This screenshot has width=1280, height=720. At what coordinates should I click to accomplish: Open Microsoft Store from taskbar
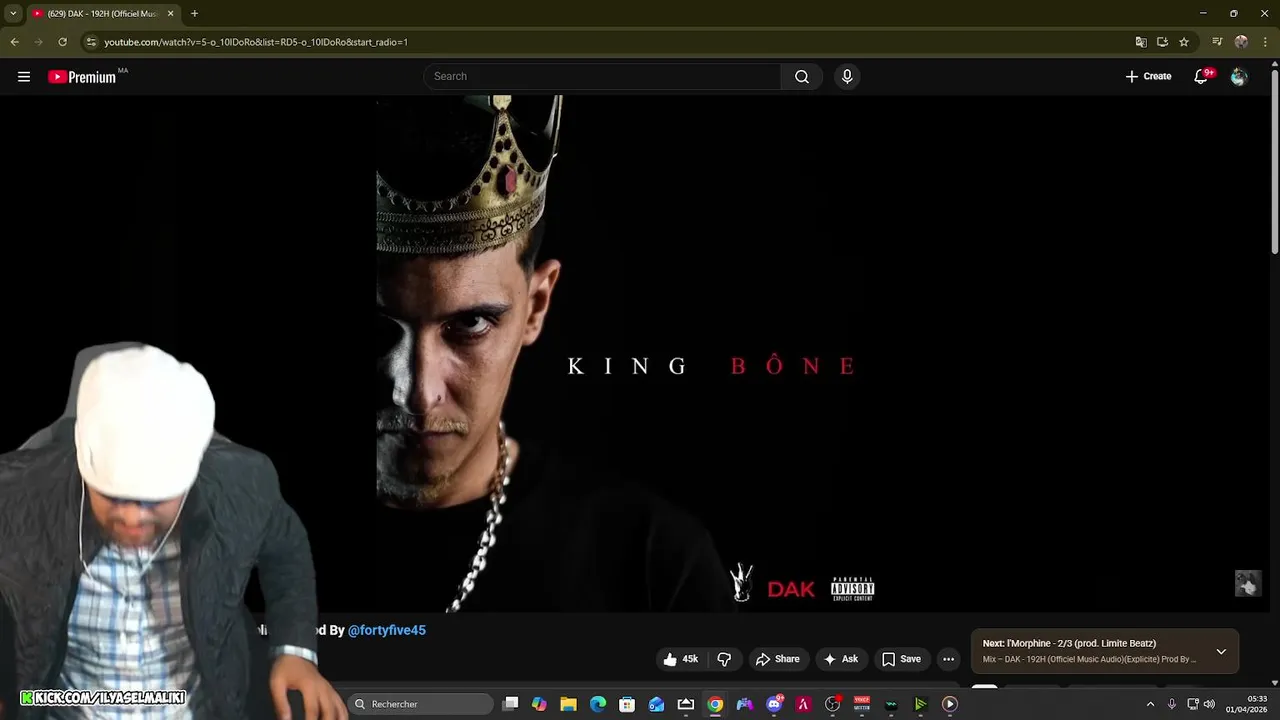[x=627, y=704]
